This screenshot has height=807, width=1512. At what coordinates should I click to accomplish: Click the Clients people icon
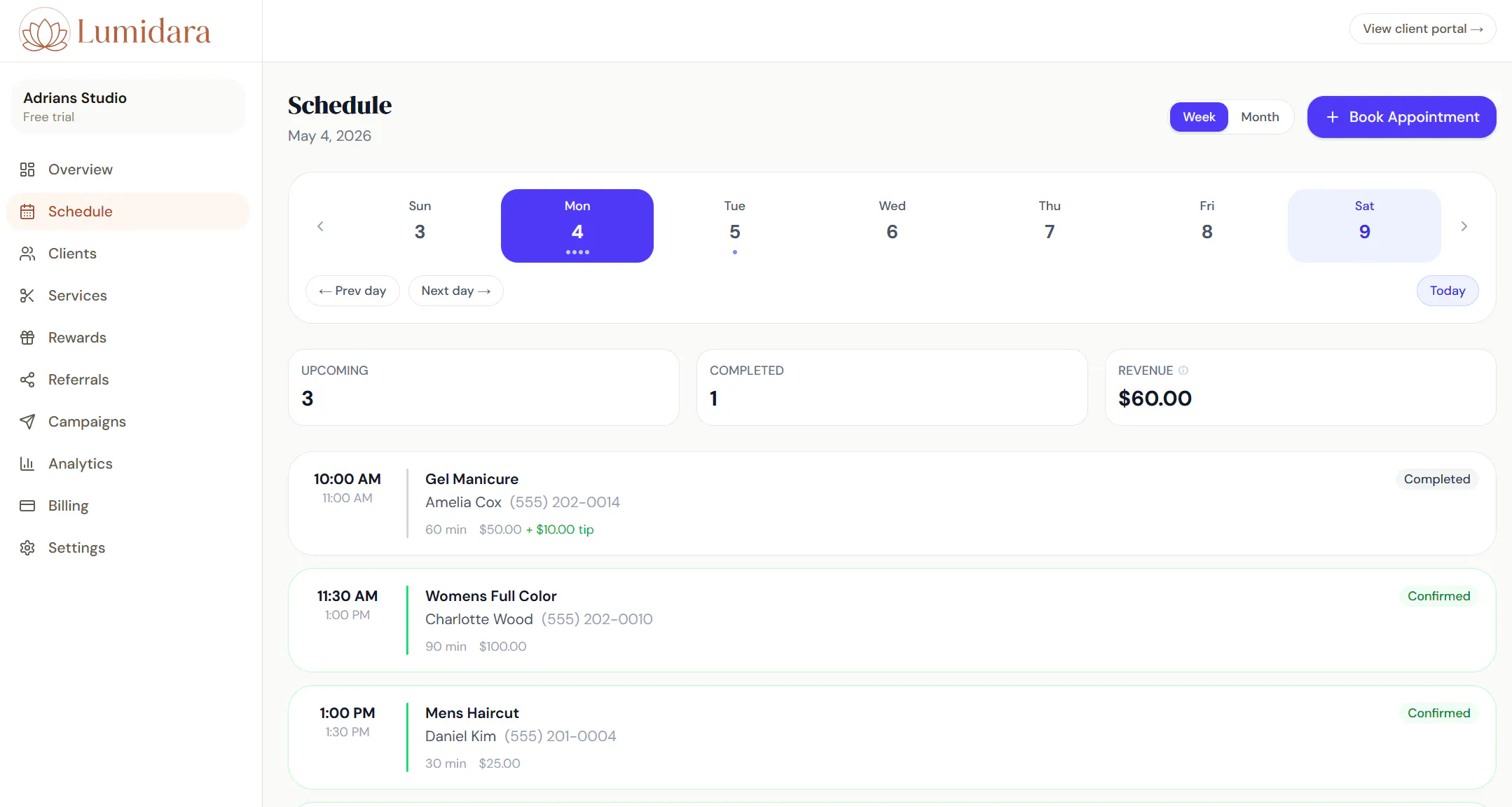click(x=27, y=254)
